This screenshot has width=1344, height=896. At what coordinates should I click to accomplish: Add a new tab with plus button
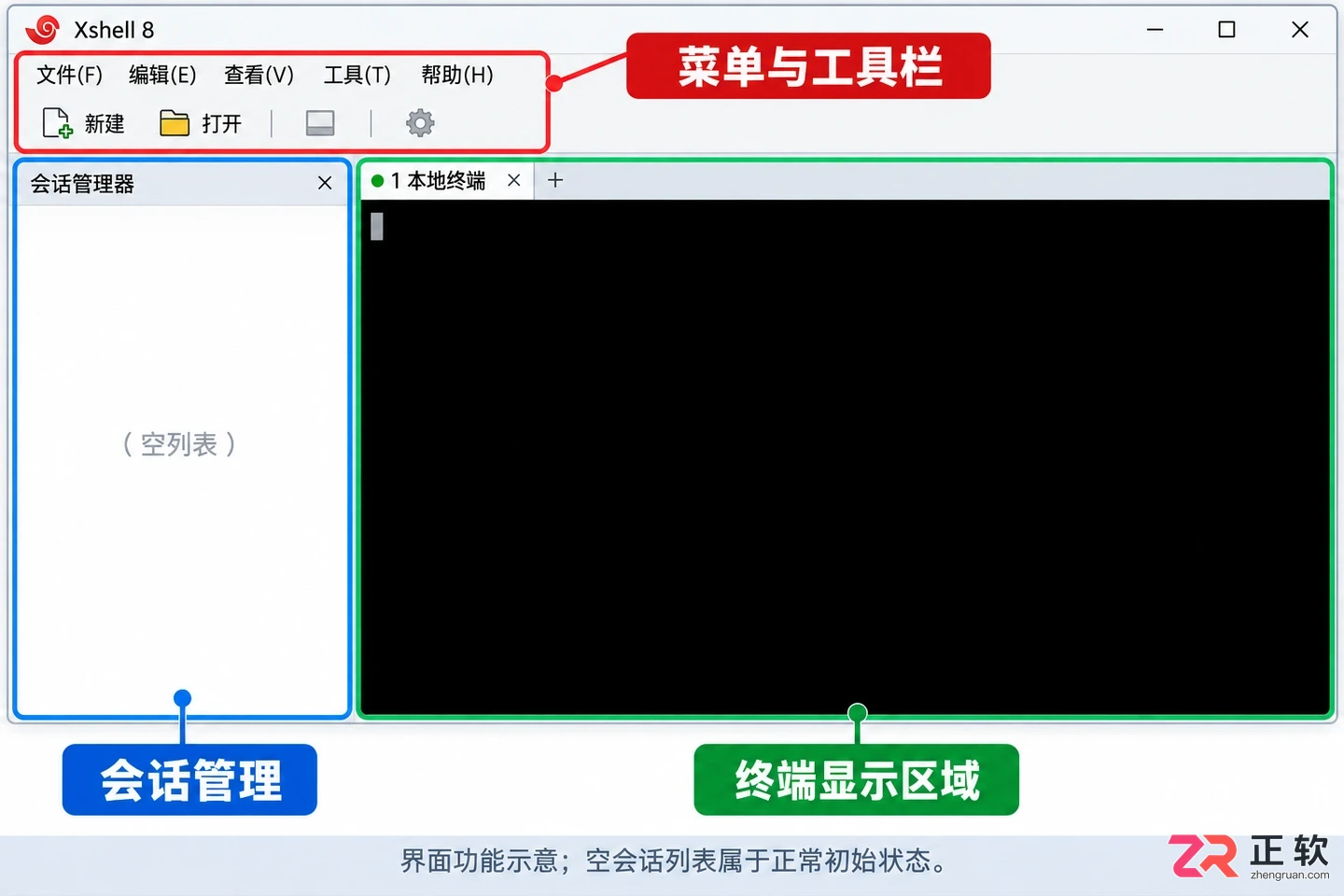click(555, 180)
